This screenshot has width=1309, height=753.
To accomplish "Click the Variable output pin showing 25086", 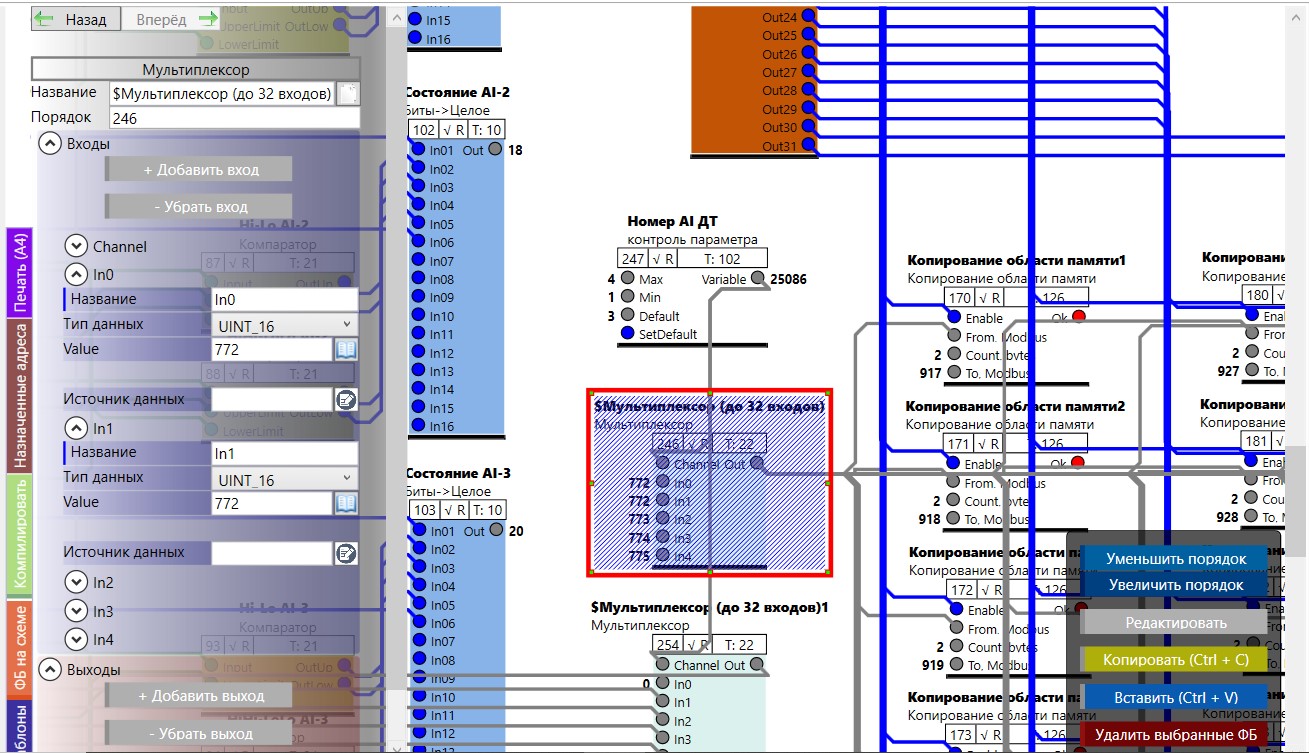I will click(758, 279).
